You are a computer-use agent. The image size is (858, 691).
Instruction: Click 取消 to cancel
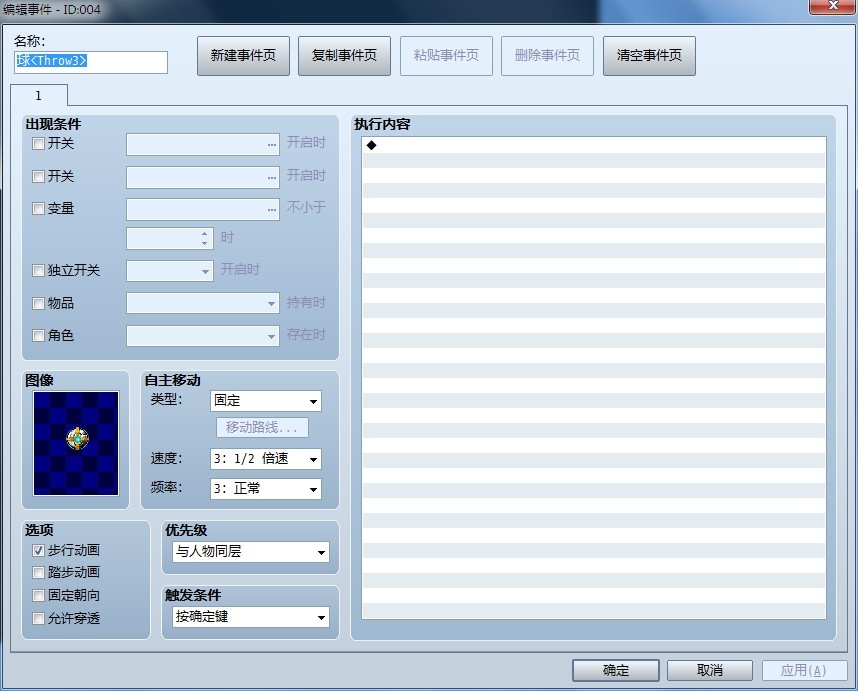click(710, 670)
